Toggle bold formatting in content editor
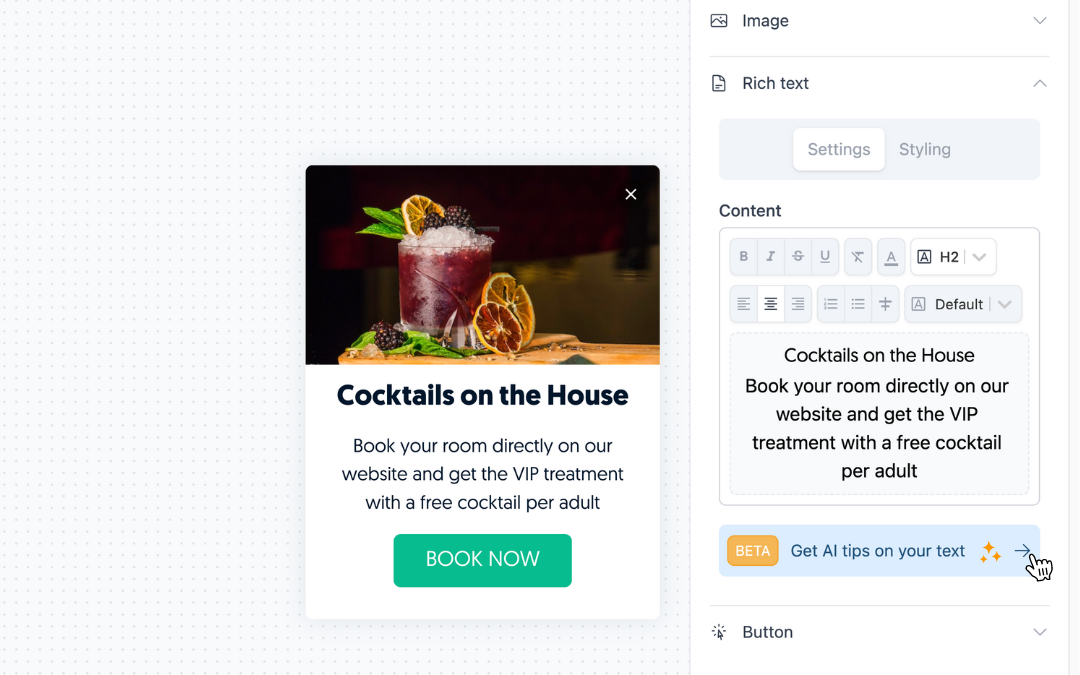Image resolution: width=1080 pixels, height=675 pixels. [x=743, y=256]
